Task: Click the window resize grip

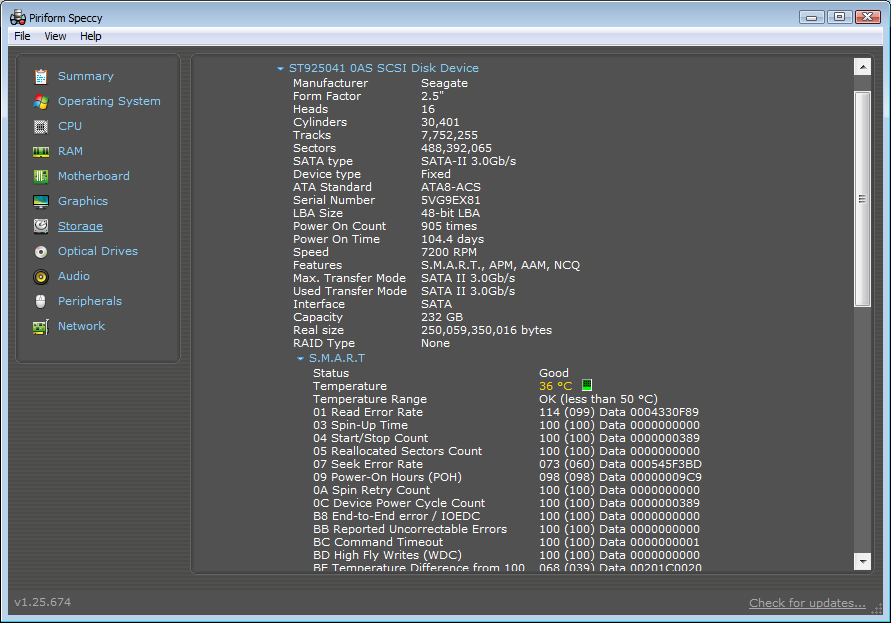Action: pos(877,609)
